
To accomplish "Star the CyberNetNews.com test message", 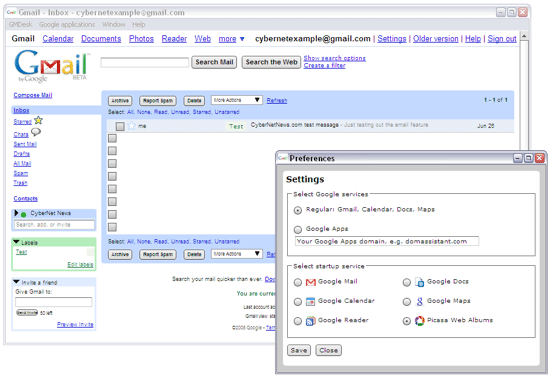I will point(131,126).
